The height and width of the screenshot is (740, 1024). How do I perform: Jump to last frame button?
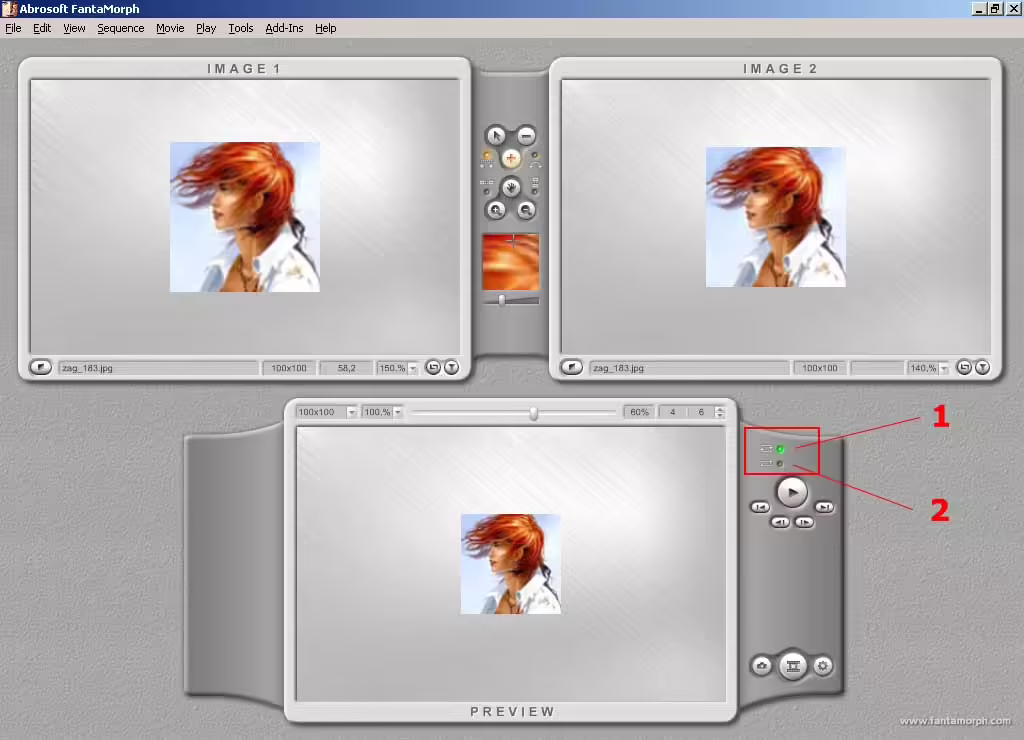pos(825,507)
